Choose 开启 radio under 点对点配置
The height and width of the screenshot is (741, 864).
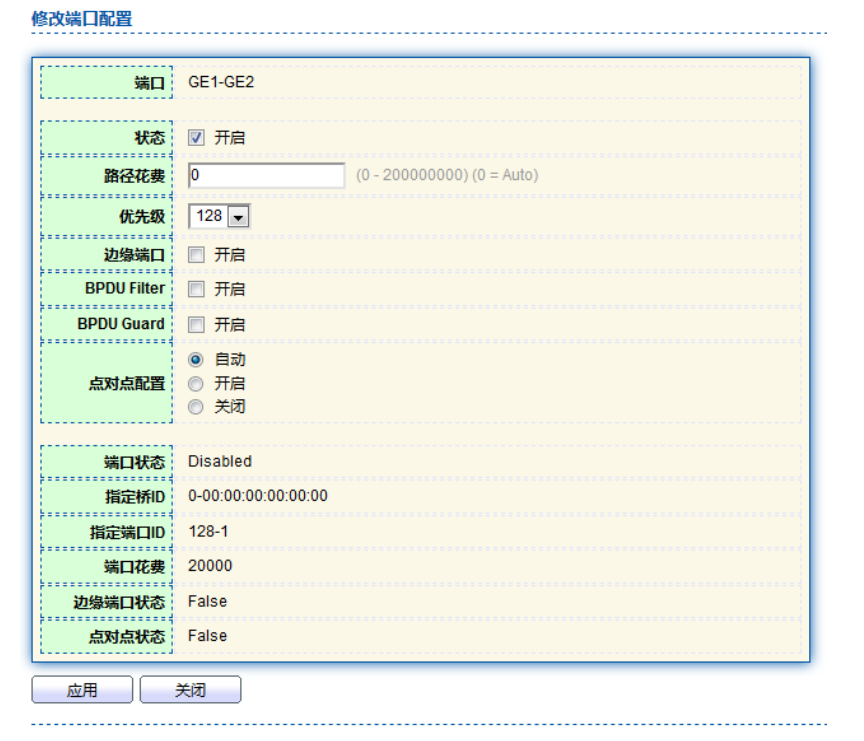click(197, 384)
